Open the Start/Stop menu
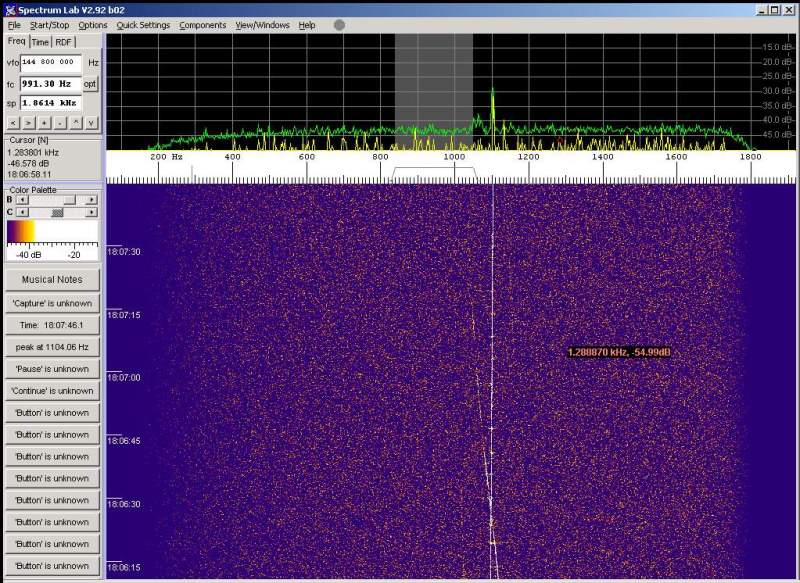The image size is (800, 583). coord(50,25)
